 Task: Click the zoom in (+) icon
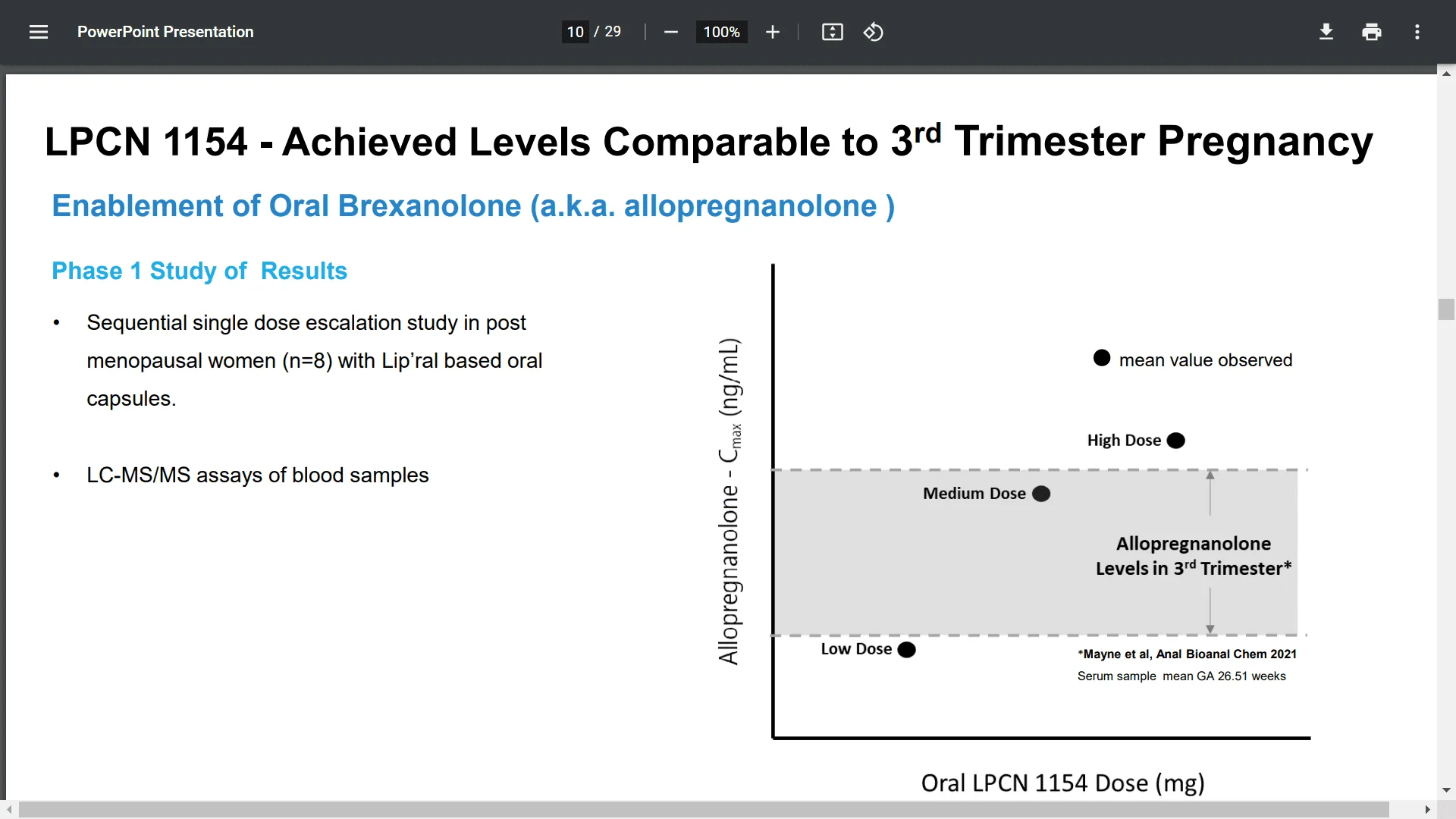pos(774,32)
